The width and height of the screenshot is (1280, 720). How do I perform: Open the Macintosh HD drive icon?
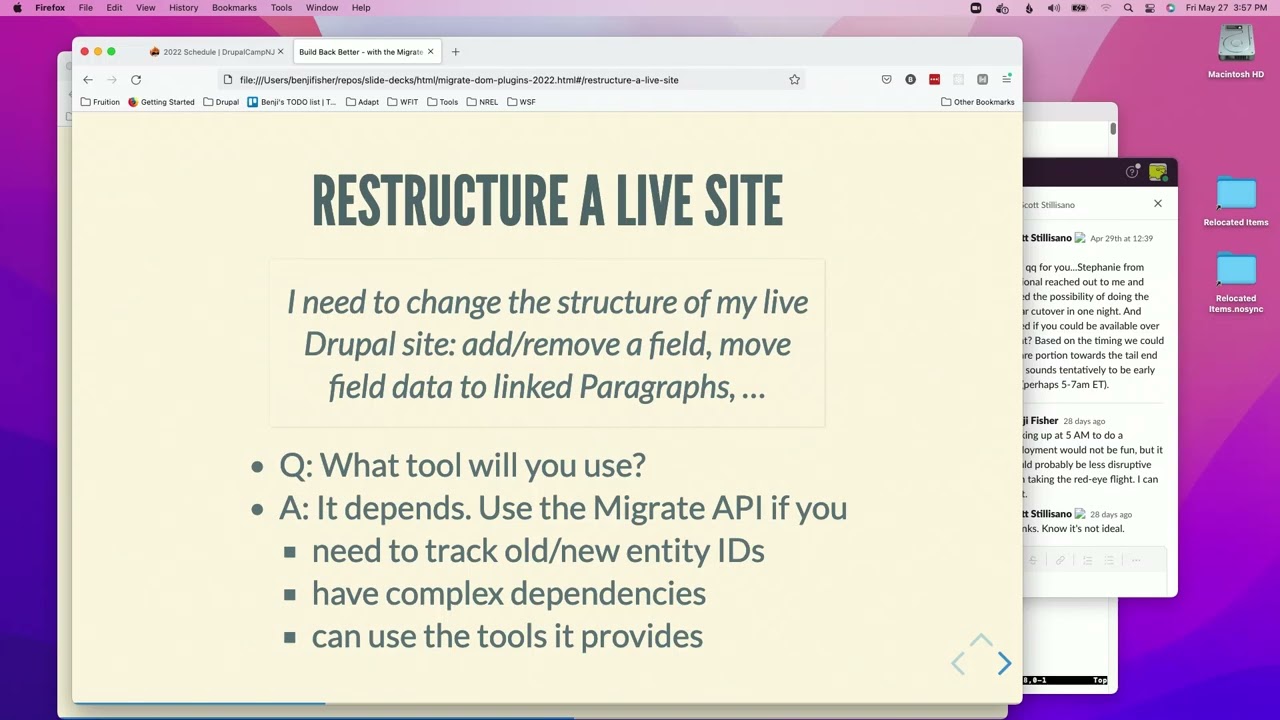[1236, 46]
